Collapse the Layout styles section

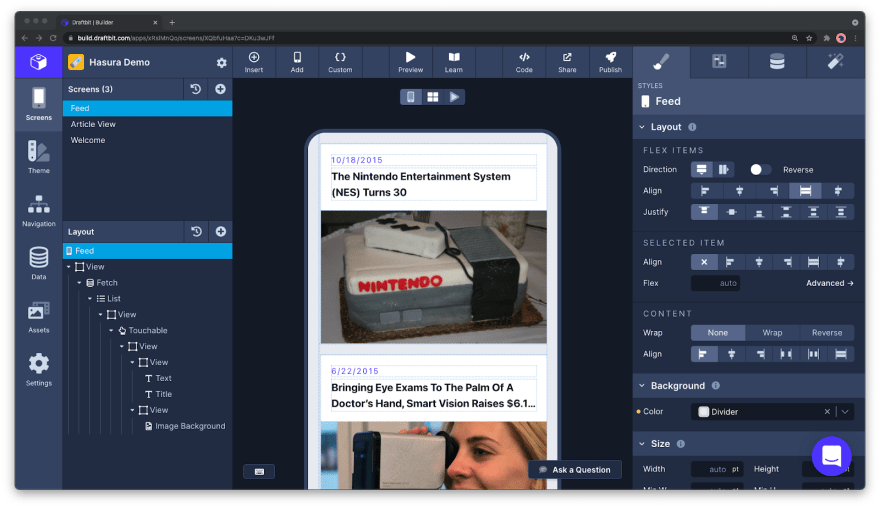pos(642,127)
